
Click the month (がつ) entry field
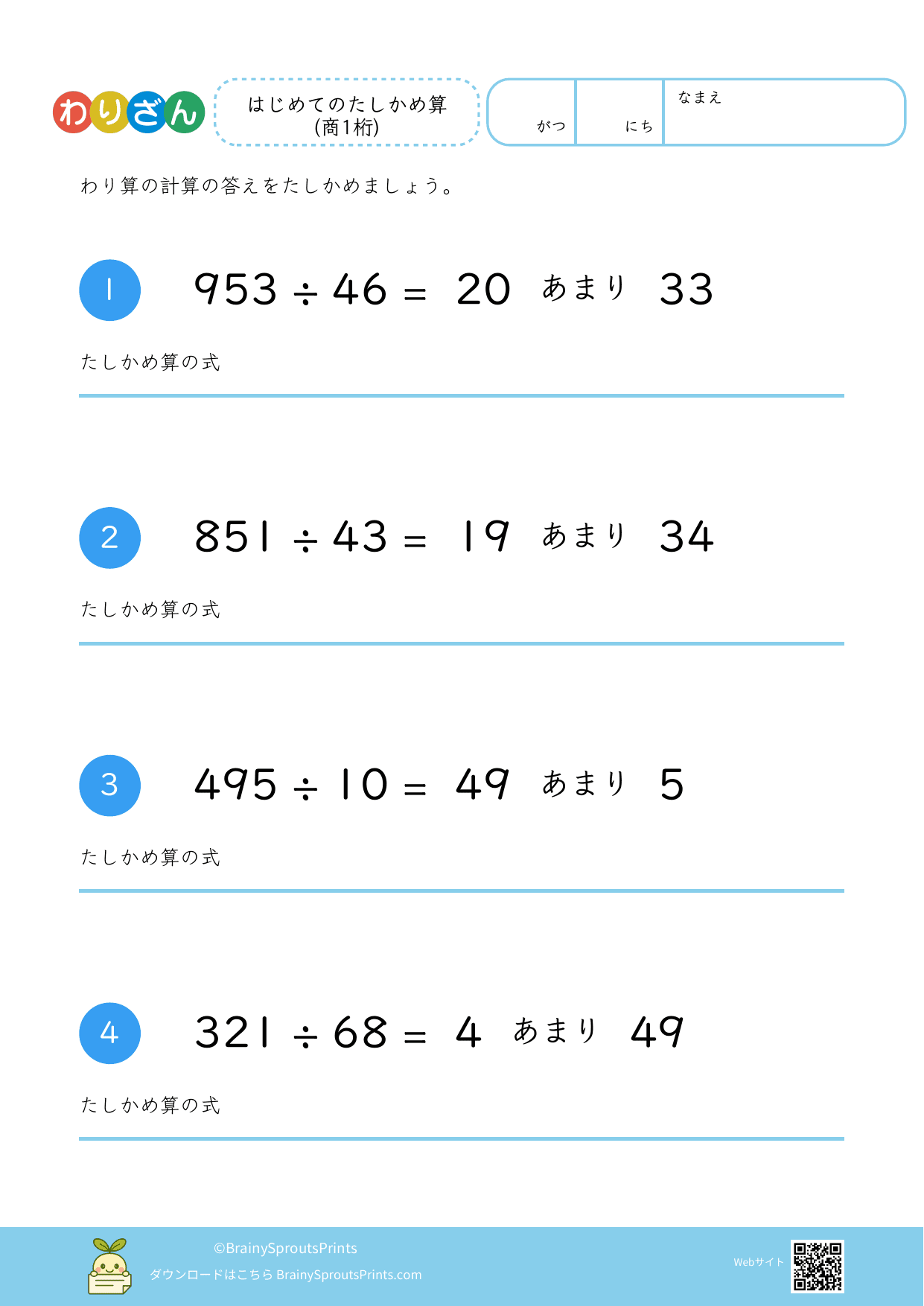(x=532, y=112)
